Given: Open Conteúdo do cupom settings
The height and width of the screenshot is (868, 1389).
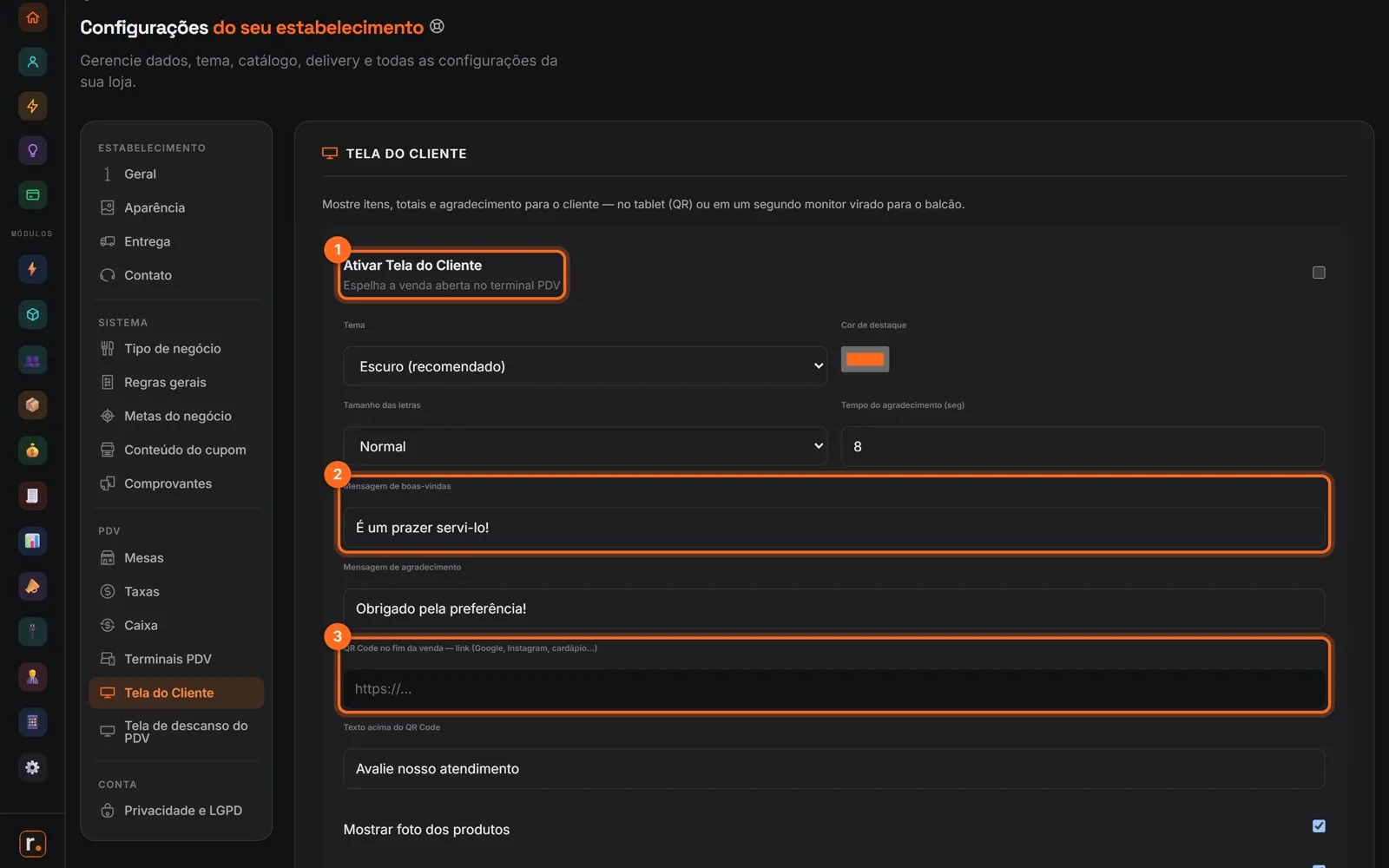Looking at the screenshot, I should [x=176, y=450].
